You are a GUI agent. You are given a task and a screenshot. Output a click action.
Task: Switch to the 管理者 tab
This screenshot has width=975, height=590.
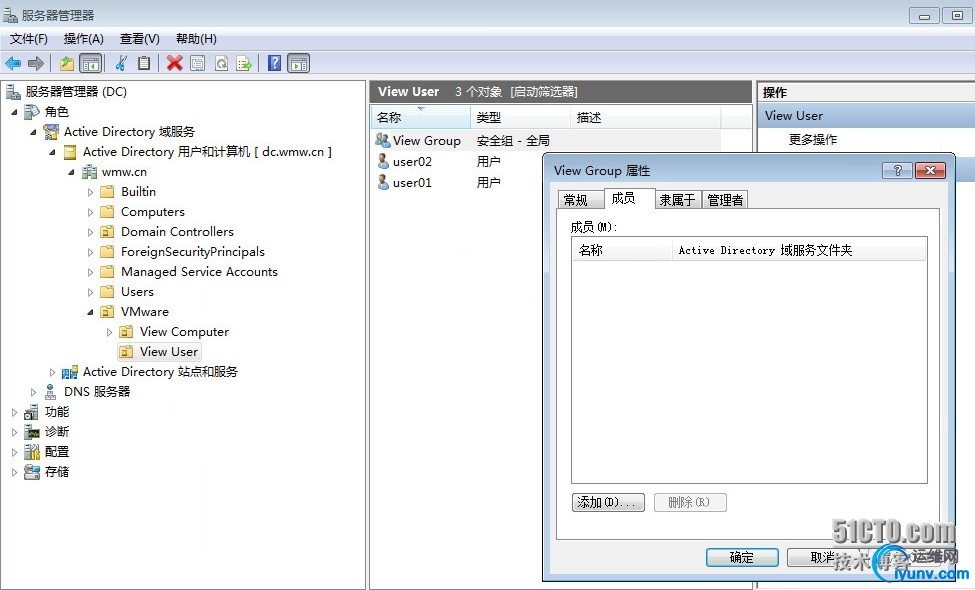pyautogui.click(x=725, y=200)
